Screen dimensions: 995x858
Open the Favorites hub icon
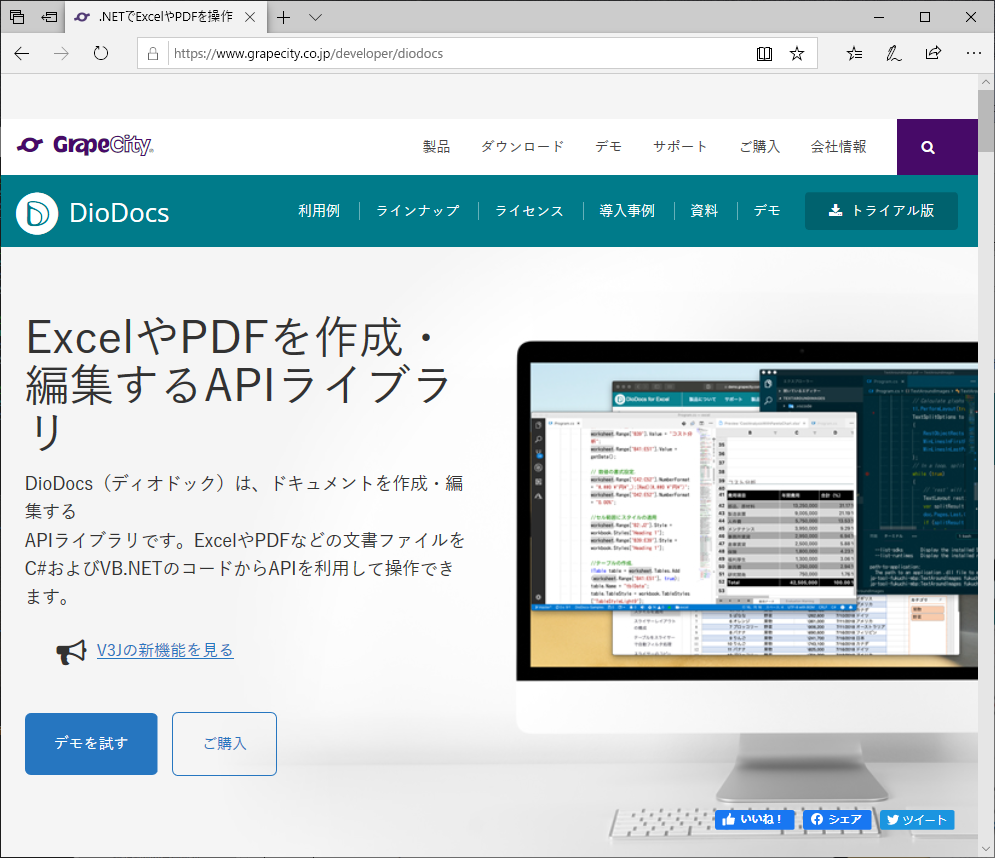pyautogui.click(x=855, y=54)
